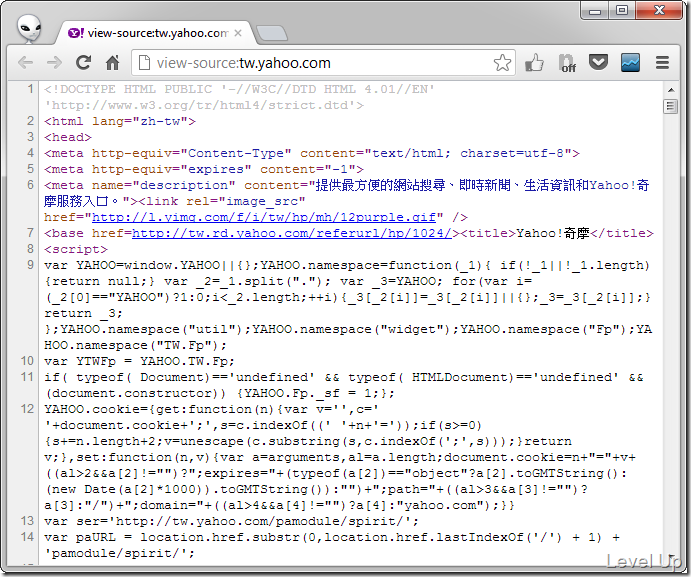Click the Yahoo favicon on the tab
691x577 pixels.
[x=76, y=33]
